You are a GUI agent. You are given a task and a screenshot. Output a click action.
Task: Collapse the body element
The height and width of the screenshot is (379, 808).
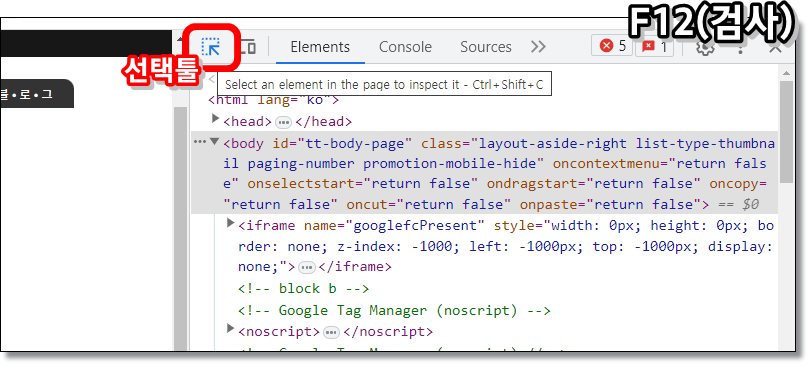click(x=215, y=141)
